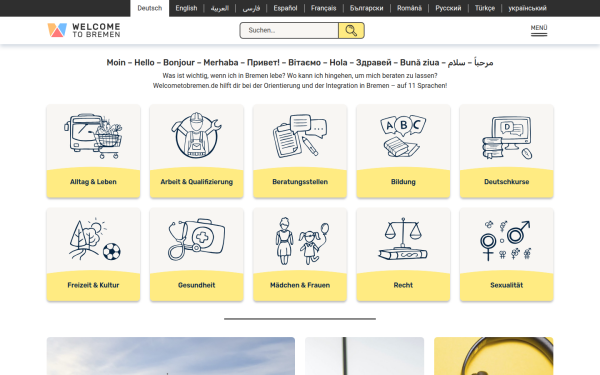Switch language to Български
Image resolution: width=600 pixels, height=375 pixels.
(x=366, y=8)
